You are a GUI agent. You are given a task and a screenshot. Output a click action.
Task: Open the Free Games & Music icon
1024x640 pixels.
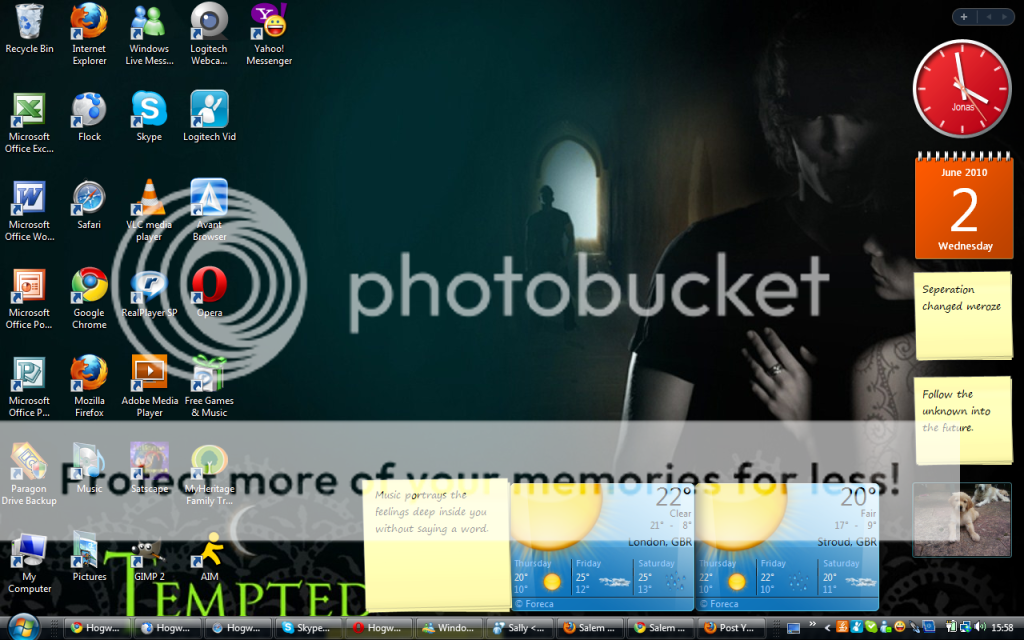click(209, 387)
